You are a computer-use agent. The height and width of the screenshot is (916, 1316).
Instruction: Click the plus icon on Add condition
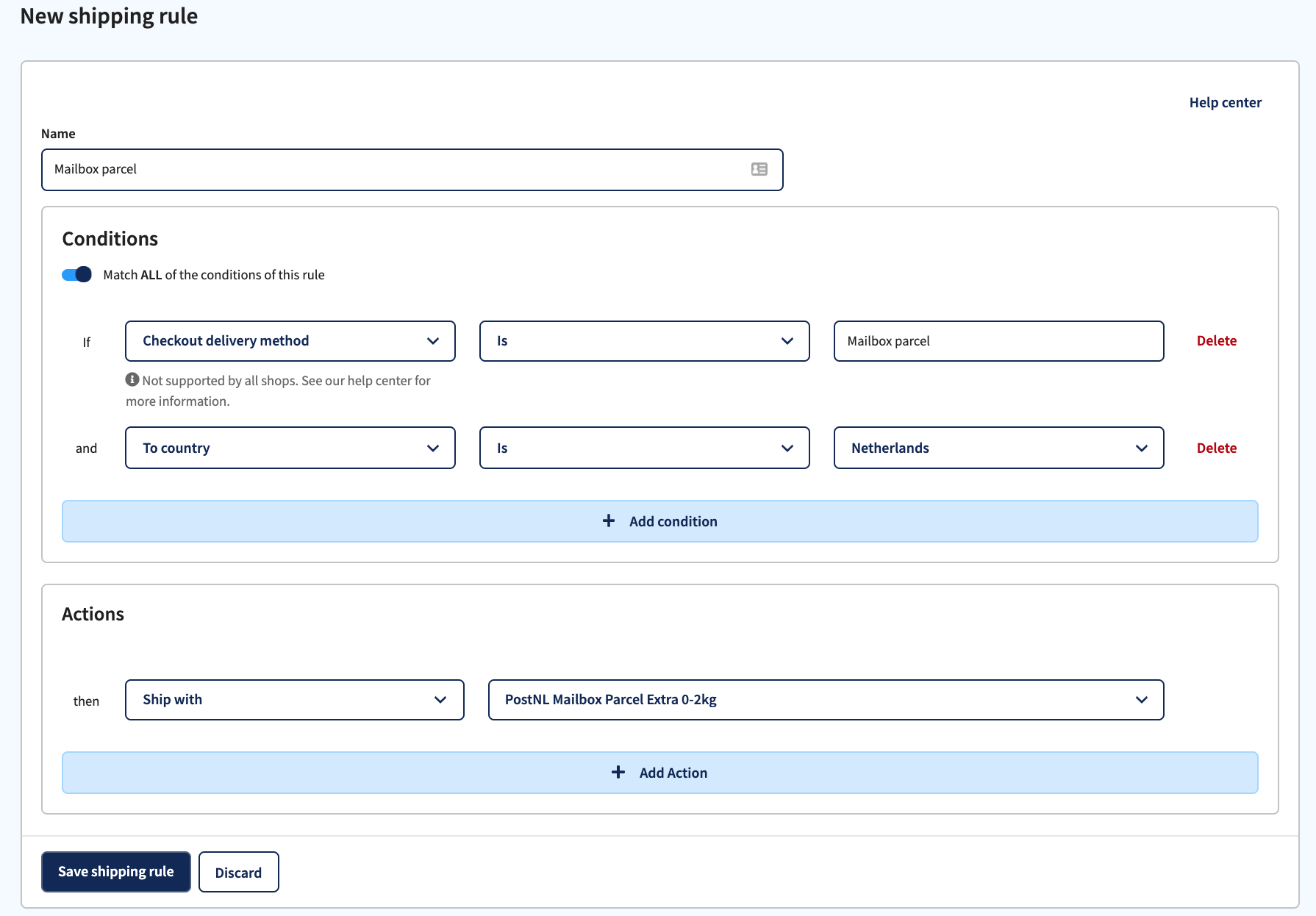609,520
